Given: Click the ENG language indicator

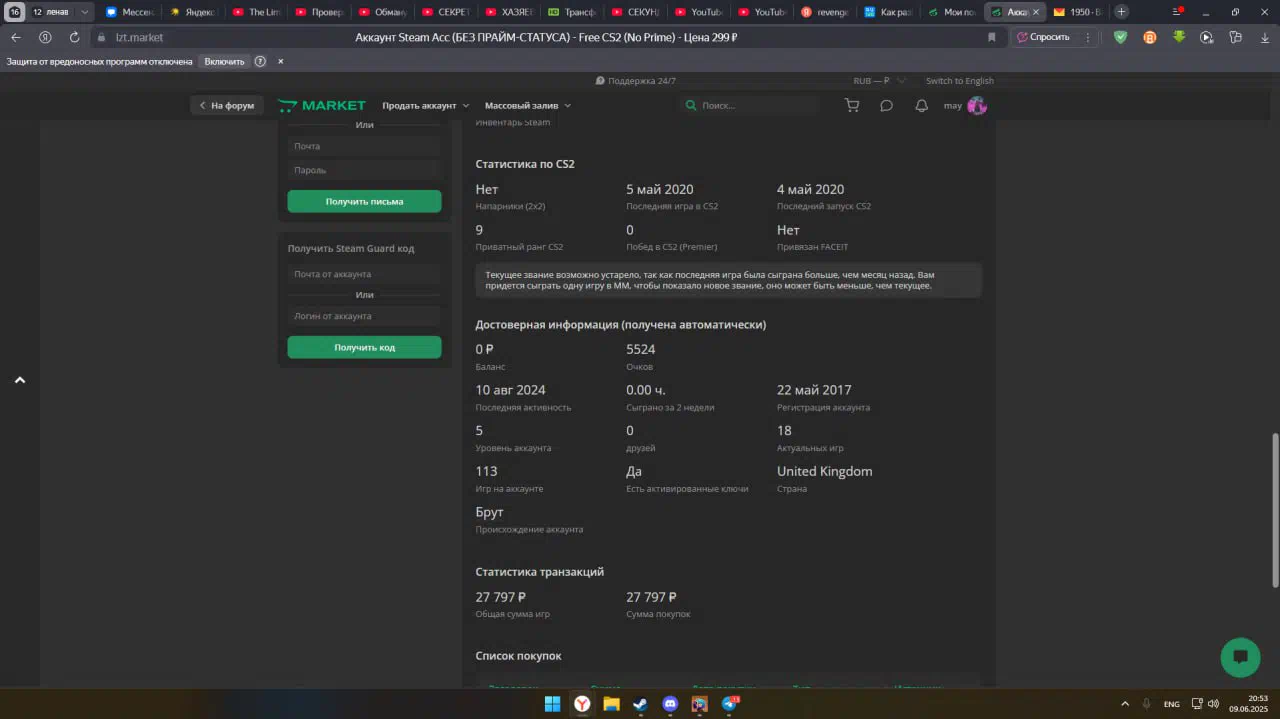Looking at the screenshot, I should point(1171,704).
